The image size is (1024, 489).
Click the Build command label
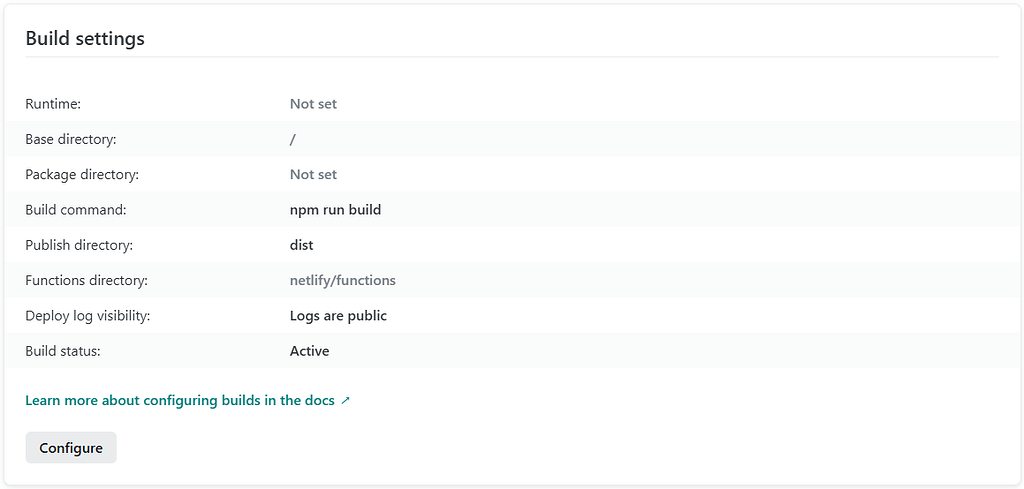[x=76, y=210]
